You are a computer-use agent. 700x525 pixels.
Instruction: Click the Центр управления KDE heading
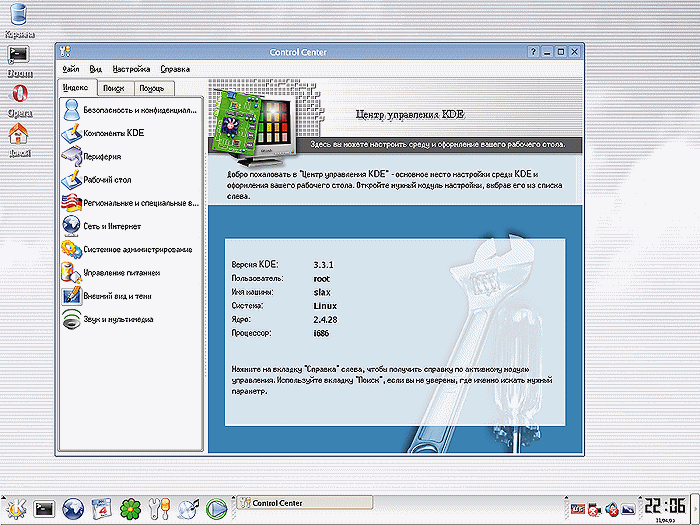click(x=410, y=115)
